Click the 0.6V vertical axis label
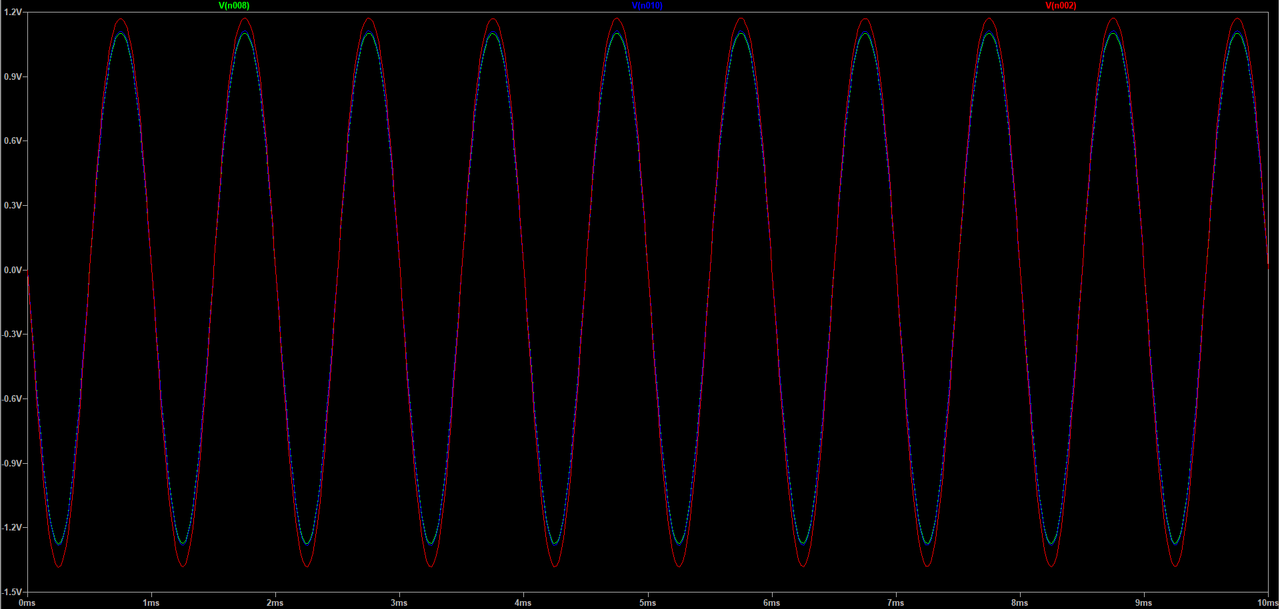The image size is (1280, 609). [x=12, y=141]
